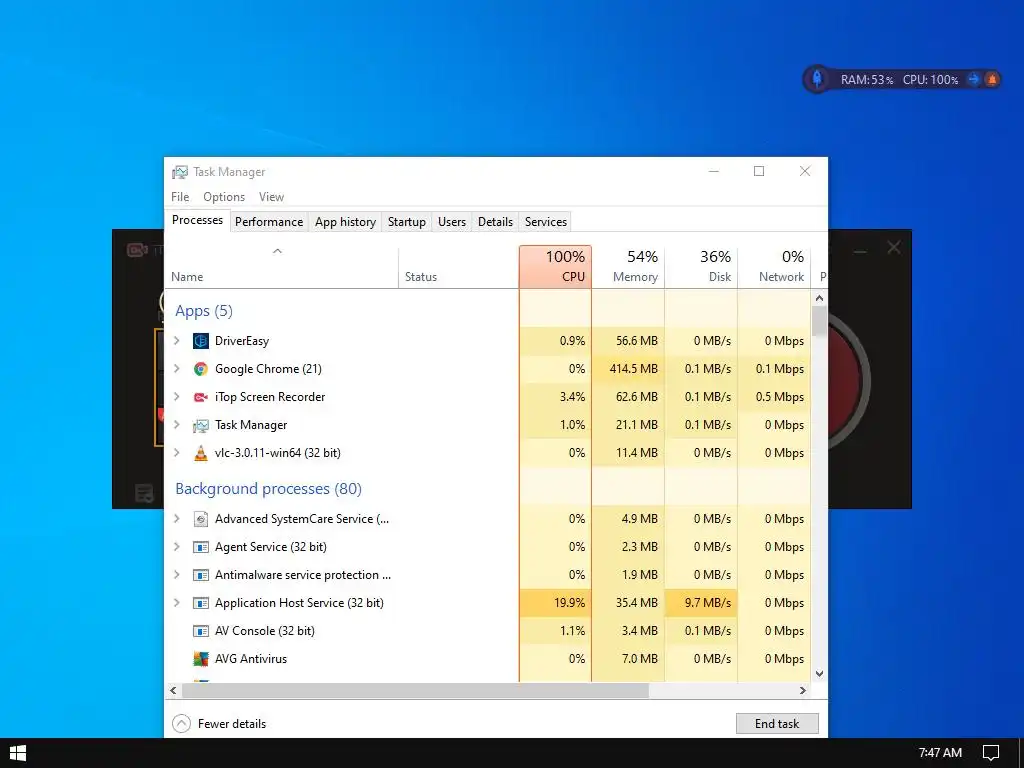Viewport: 1024px width, 768px height.
Task: Expand the DriverEasy process group
Action: tap(176, 341)
